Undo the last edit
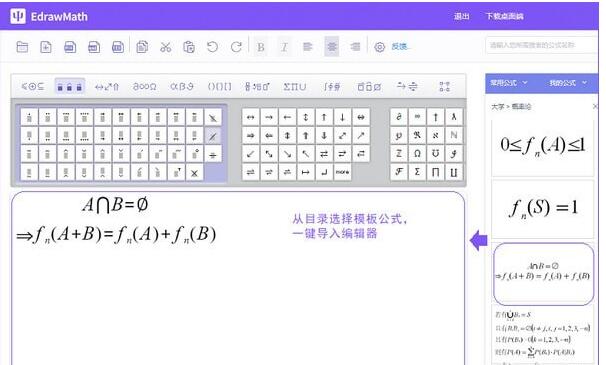 [x=212, y=47]
